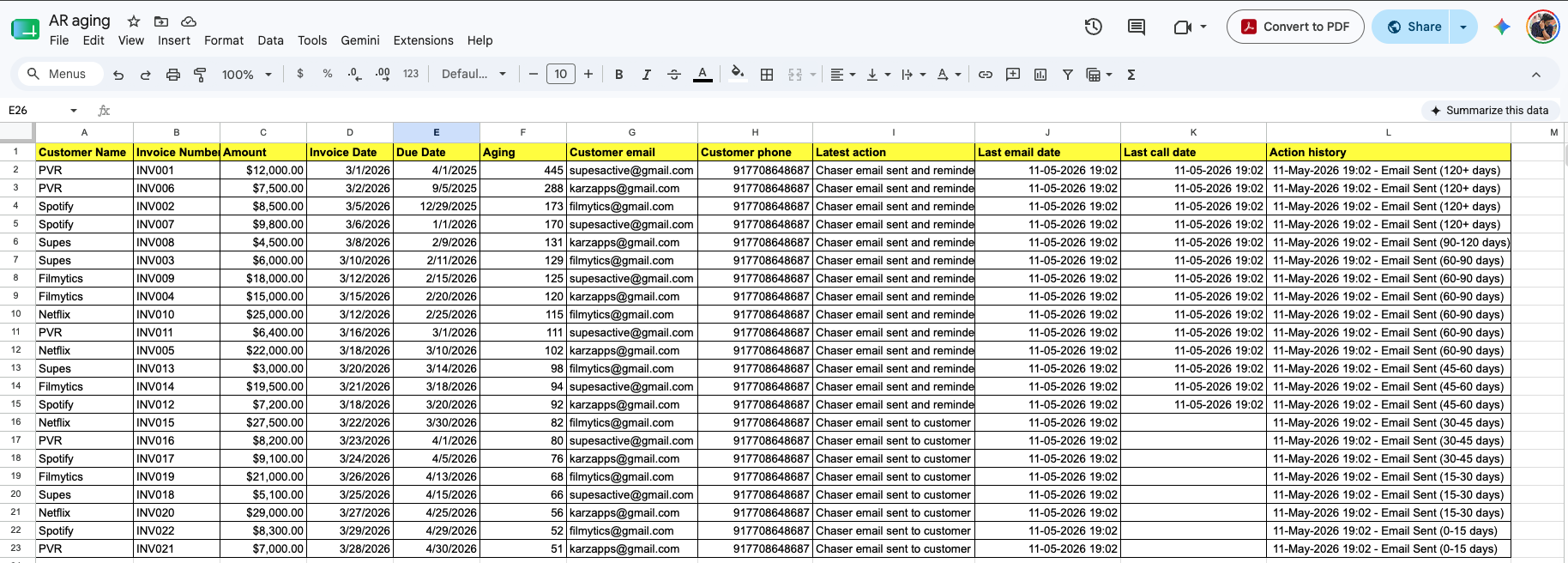Collapse the menus with the chevron
Screen dimensions: 1568x563
click(x=1536, y=75)
